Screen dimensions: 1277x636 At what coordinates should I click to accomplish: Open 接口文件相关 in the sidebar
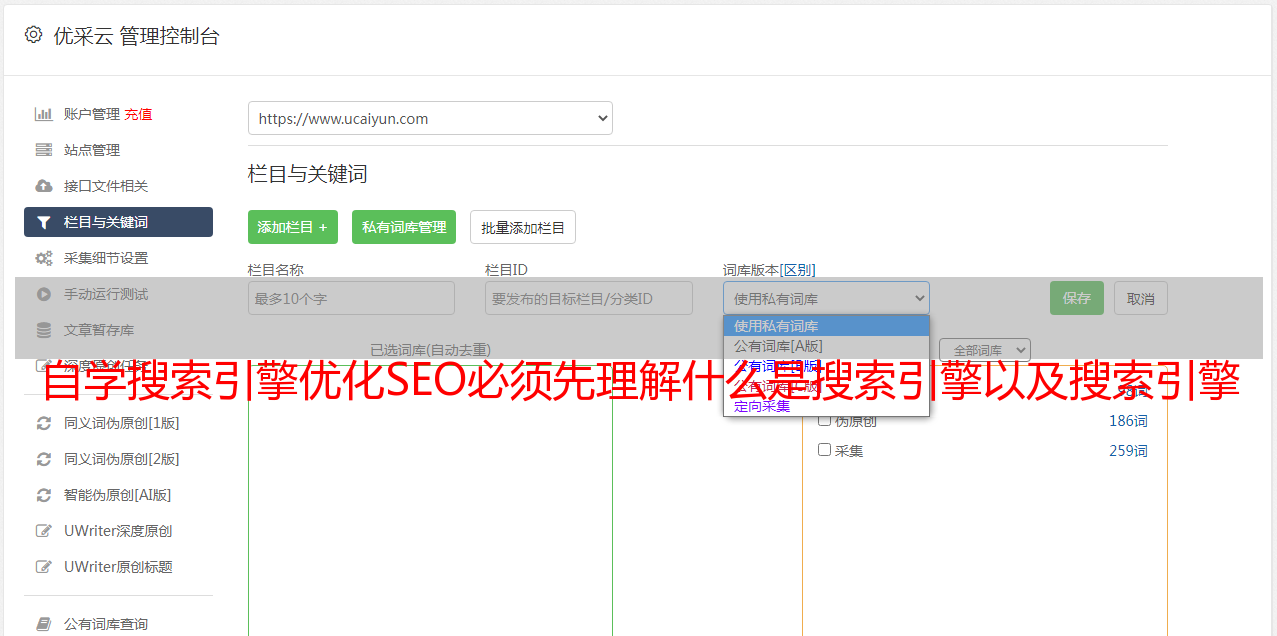[106, 186]
